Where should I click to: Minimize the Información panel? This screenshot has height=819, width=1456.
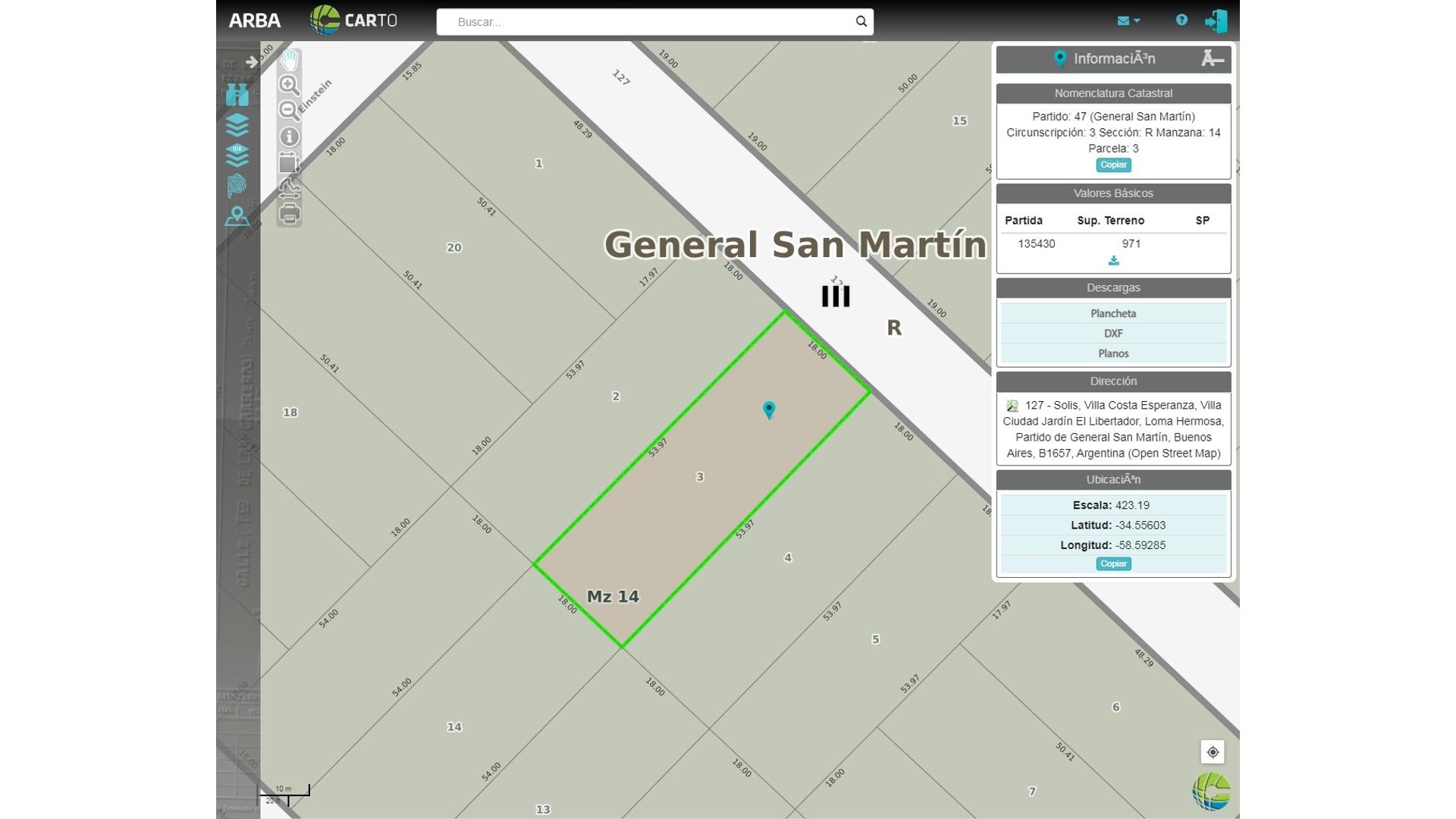pyautogui.click(x=1213, y=58)
